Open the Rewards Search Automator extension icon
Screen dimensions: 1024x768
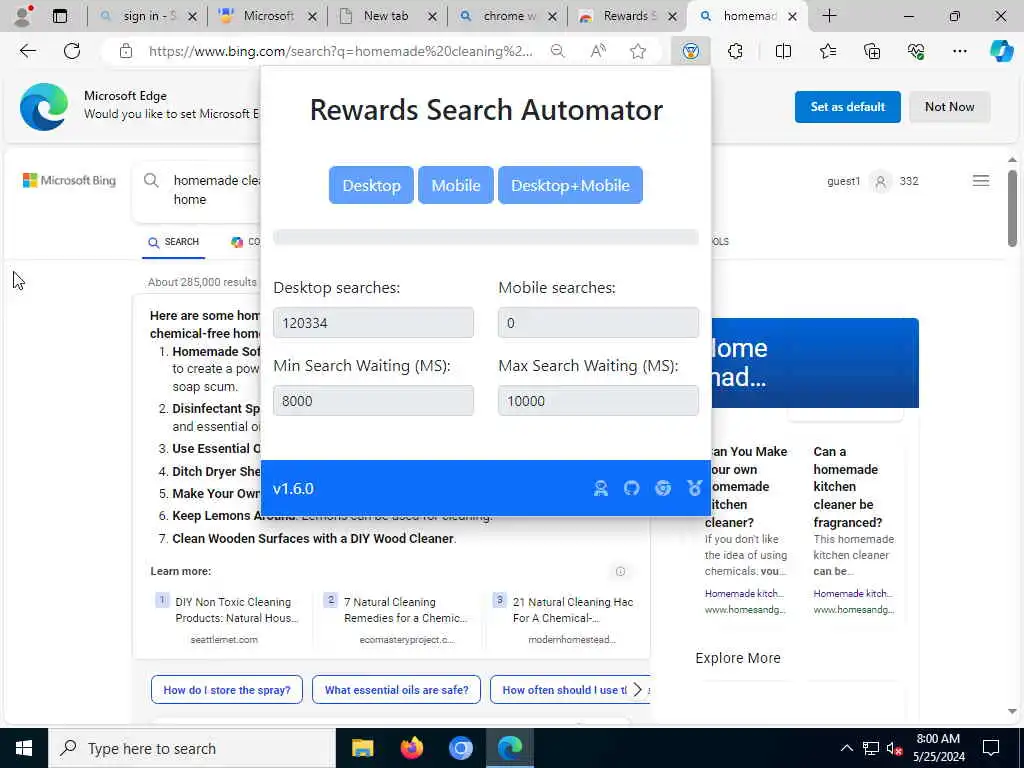tap(690, 51)
